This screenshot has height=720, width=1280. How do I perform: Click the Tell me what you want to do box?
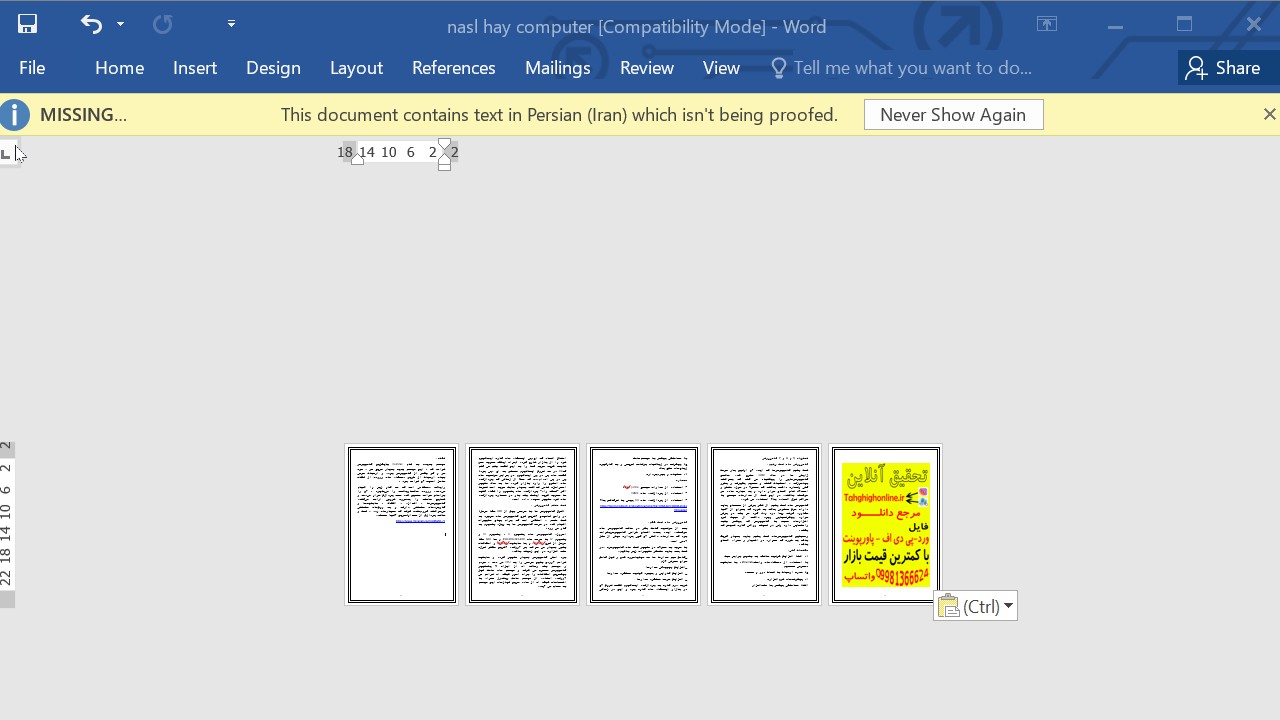point(912,68)
